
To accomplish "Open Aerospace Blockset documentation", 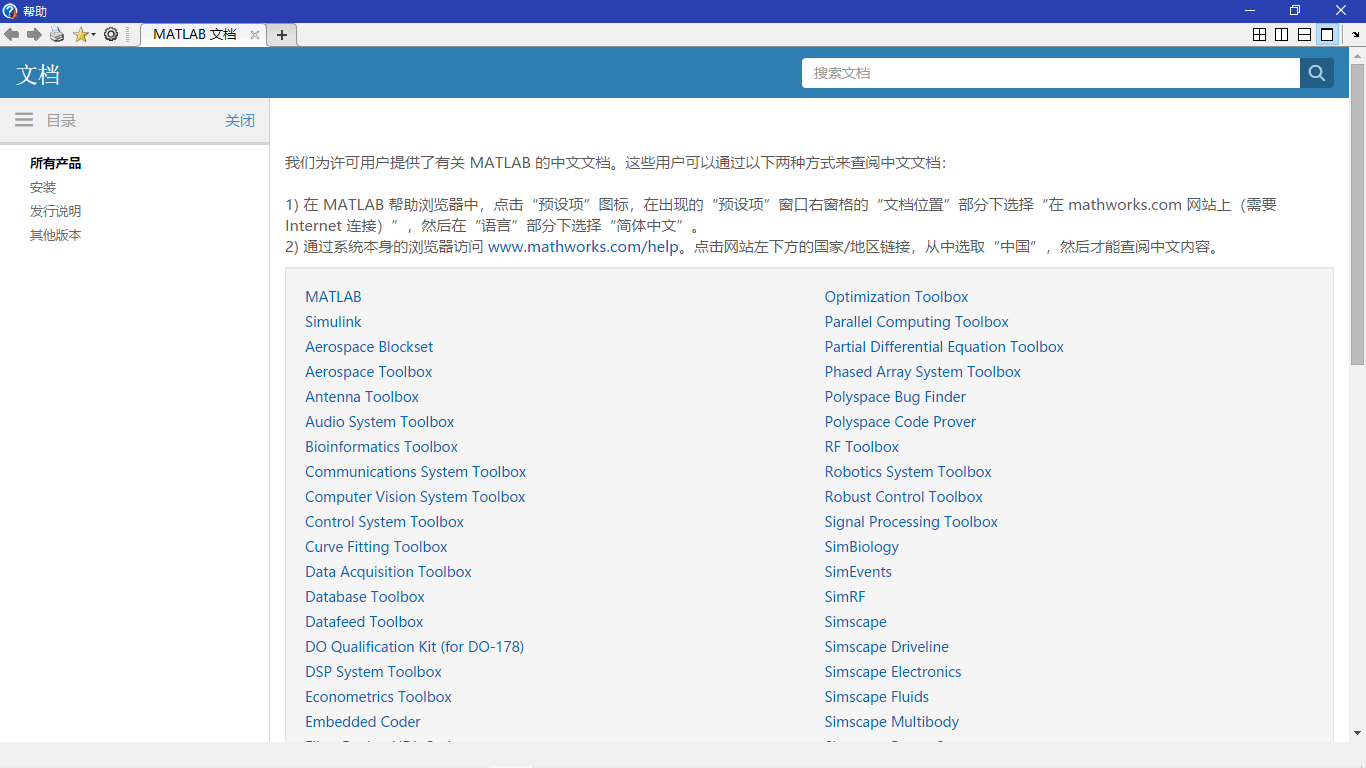I will (x=369, y=347).
